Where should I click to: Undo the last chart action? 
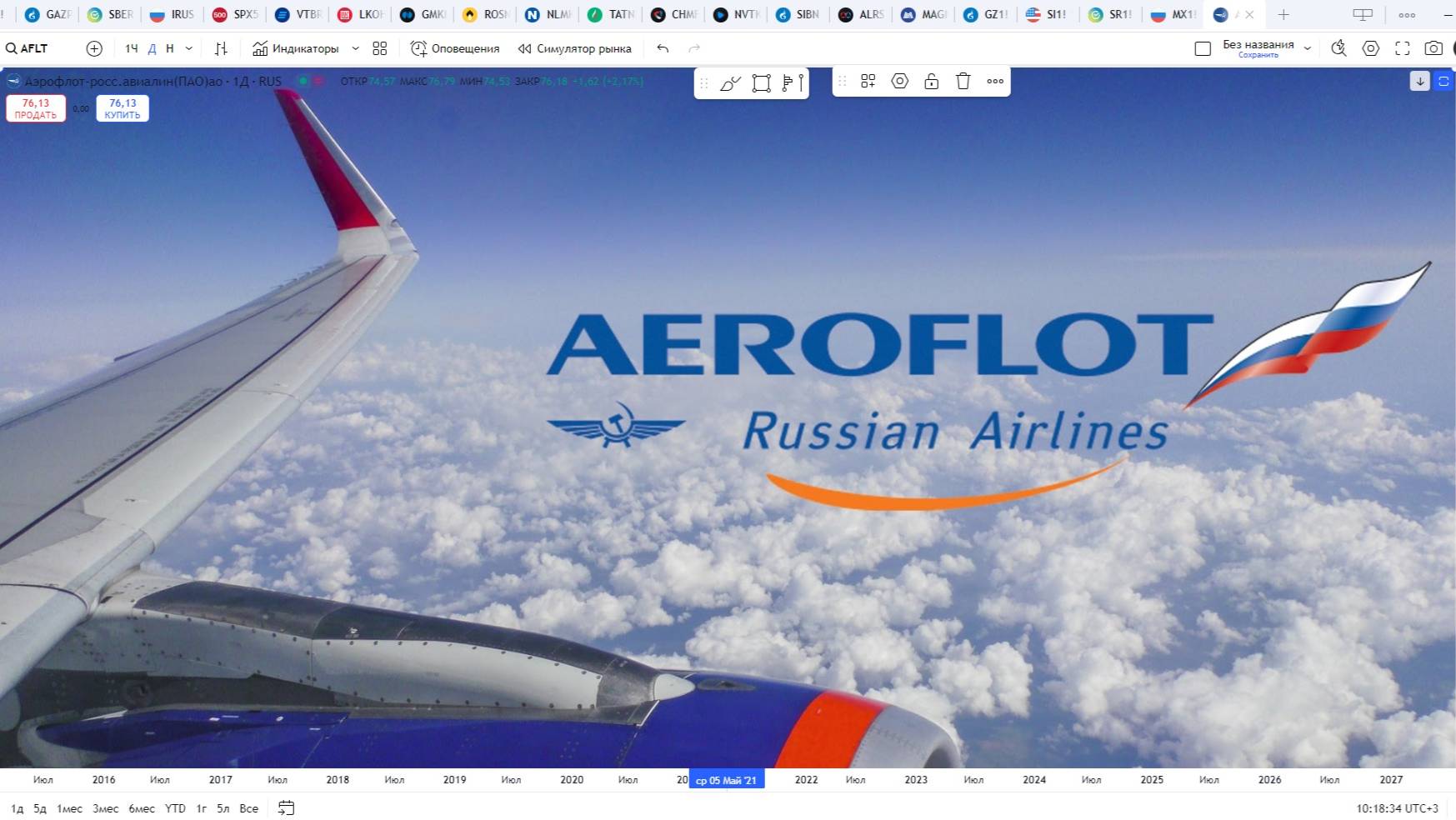pyautogui.click(x=663, y=48)
